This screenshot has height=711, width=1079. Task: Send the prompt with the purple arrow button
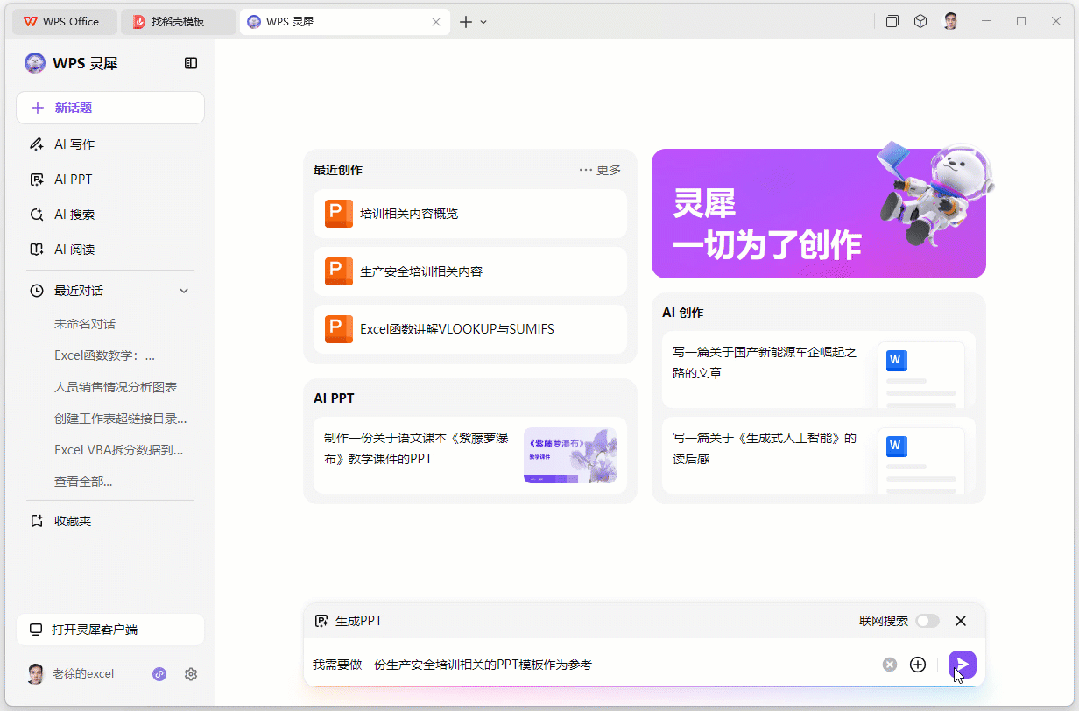(961, 664)
